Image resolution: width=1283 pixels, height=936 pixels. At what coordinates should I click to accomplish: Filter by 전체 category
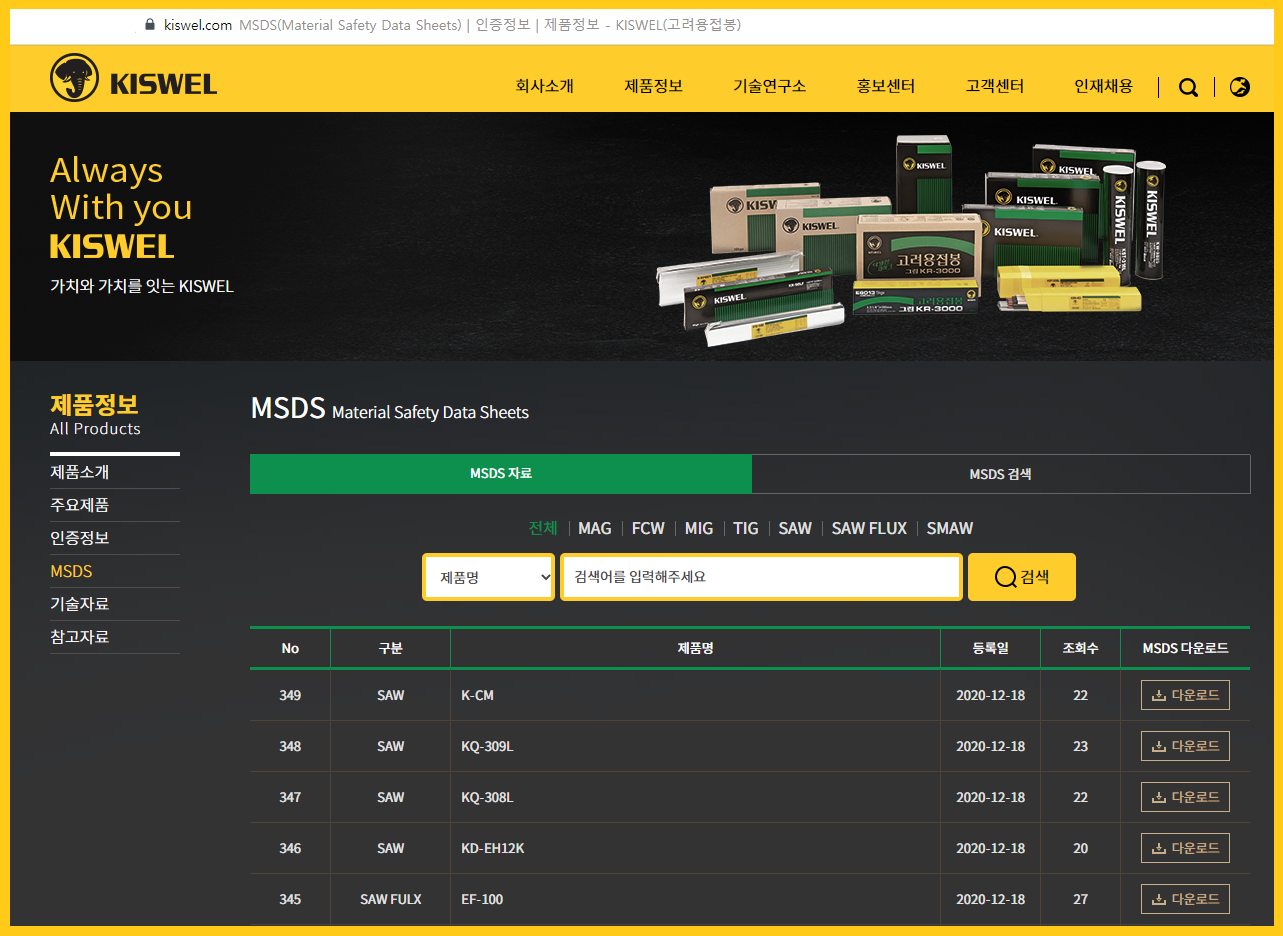coord(543,528)
